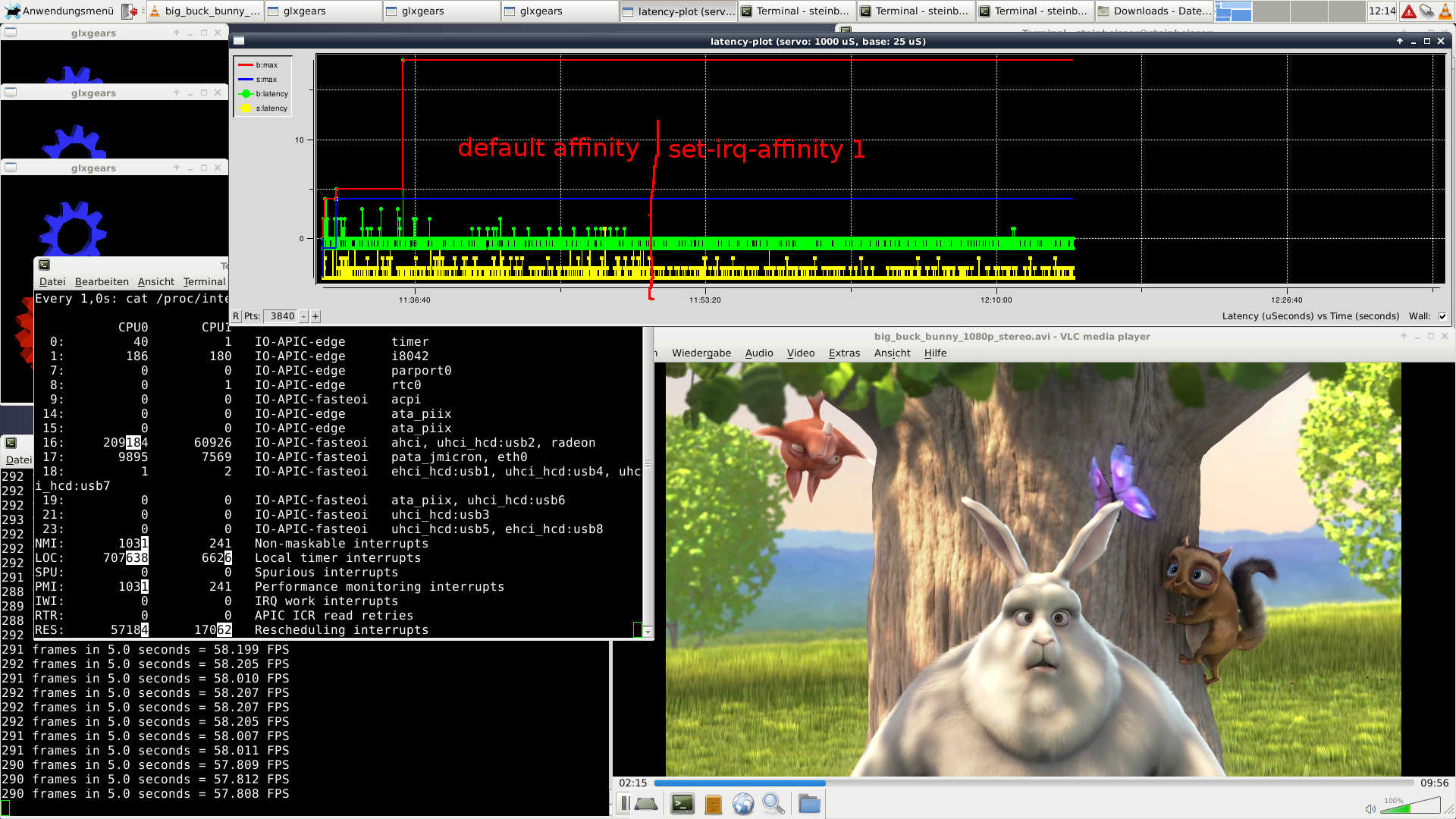Click the b:max legend entry

tap(259, 65)
